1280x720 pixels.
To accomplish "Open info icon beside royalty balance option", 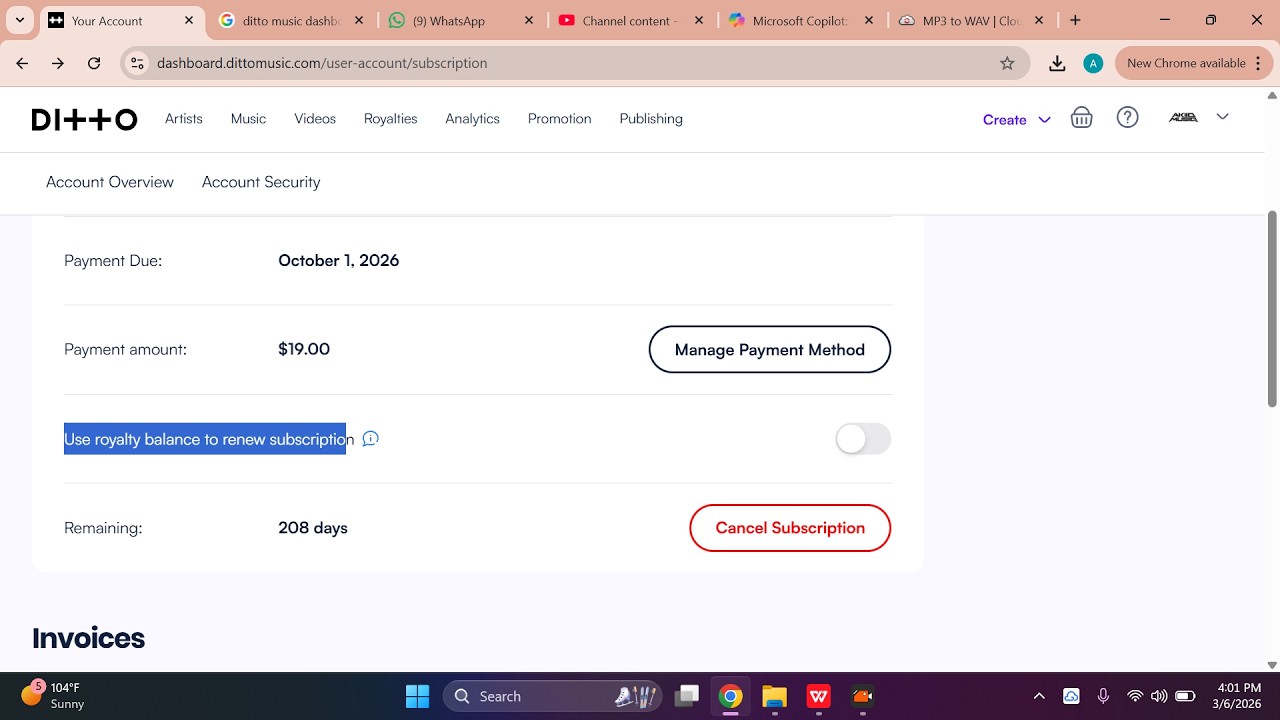I will click(370, 439).
